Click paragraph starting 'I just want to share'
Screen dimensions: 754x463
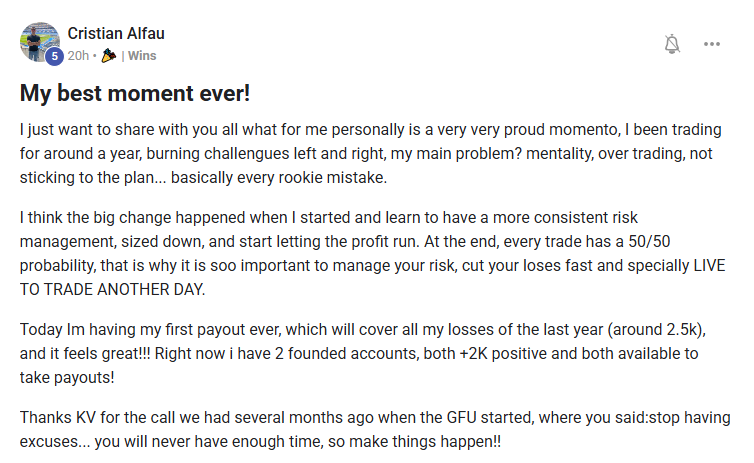pyautogui.click(x=371, y=153)
